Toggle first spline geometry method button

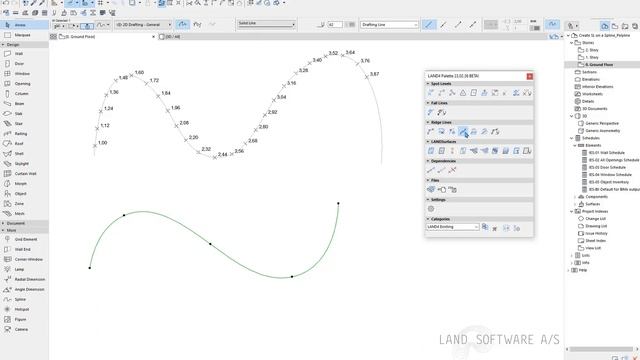pos(183,25)
